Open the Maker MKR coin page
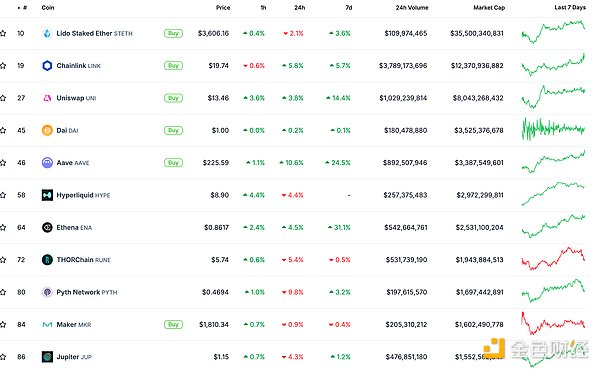The width and height of the screenshot is (600, 370). click(74, 324)
